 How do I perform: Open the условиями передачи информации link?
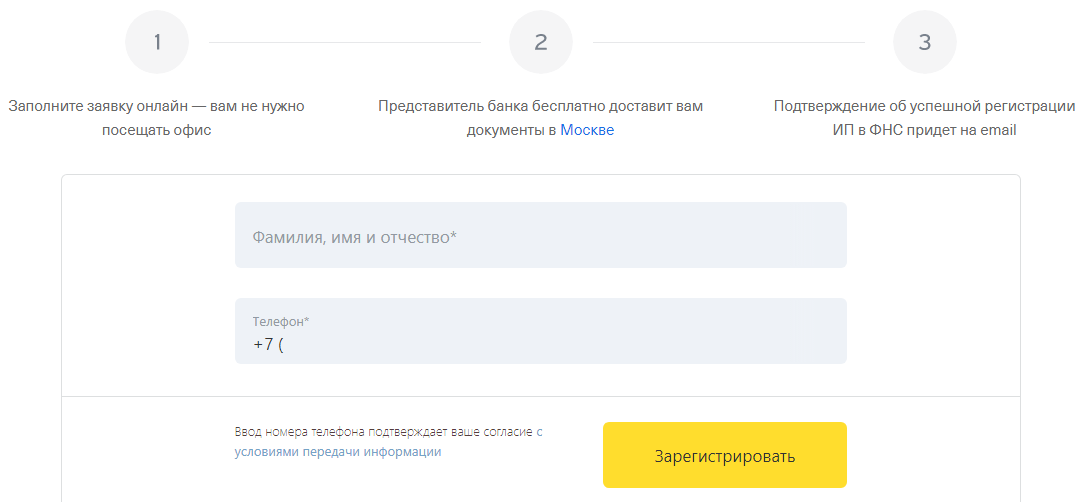[338, 451]
